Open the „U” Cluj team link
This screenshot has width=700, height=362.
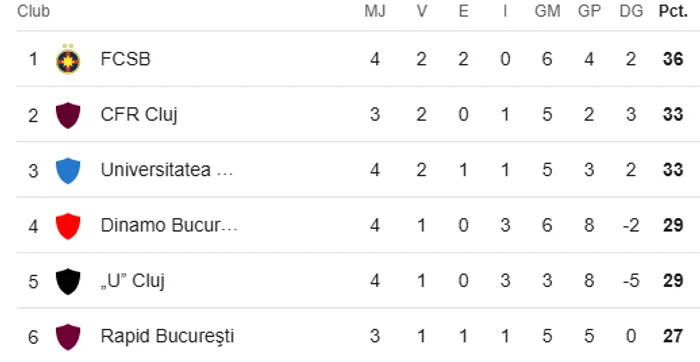pos(133,281)
